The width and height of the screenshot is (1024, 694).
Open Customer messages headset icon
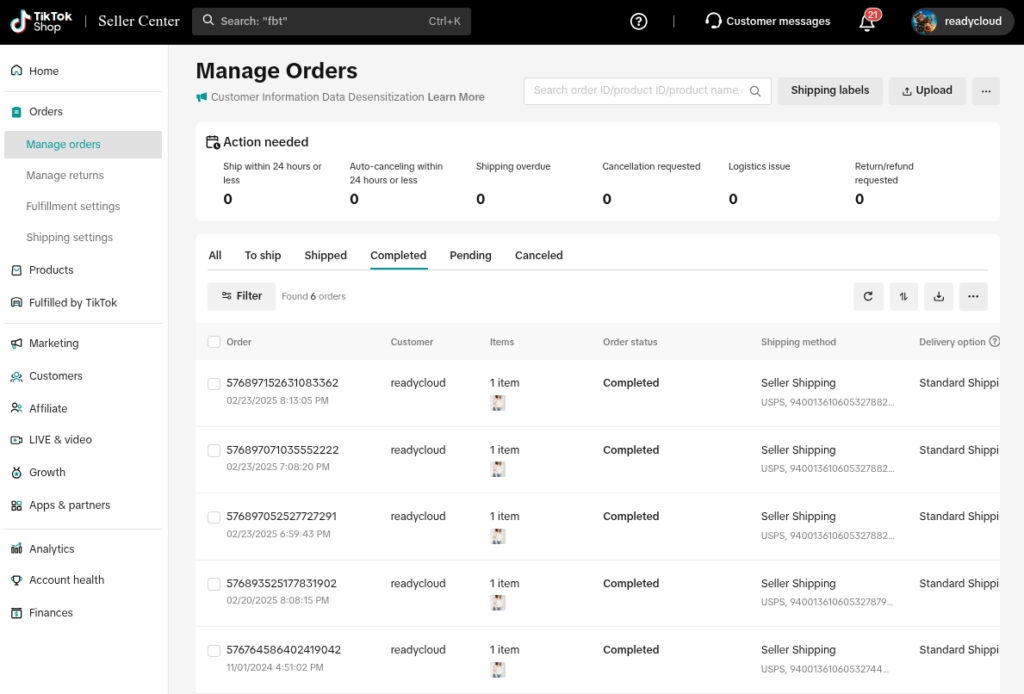(713, 21)
